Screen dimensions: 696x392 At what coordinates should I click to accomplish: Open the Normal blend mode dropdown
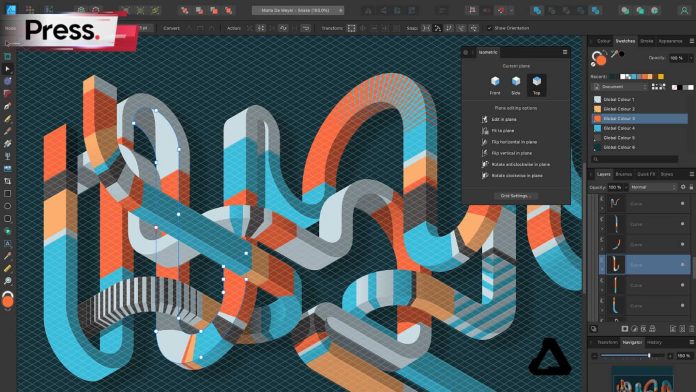[x=653, y=187]
